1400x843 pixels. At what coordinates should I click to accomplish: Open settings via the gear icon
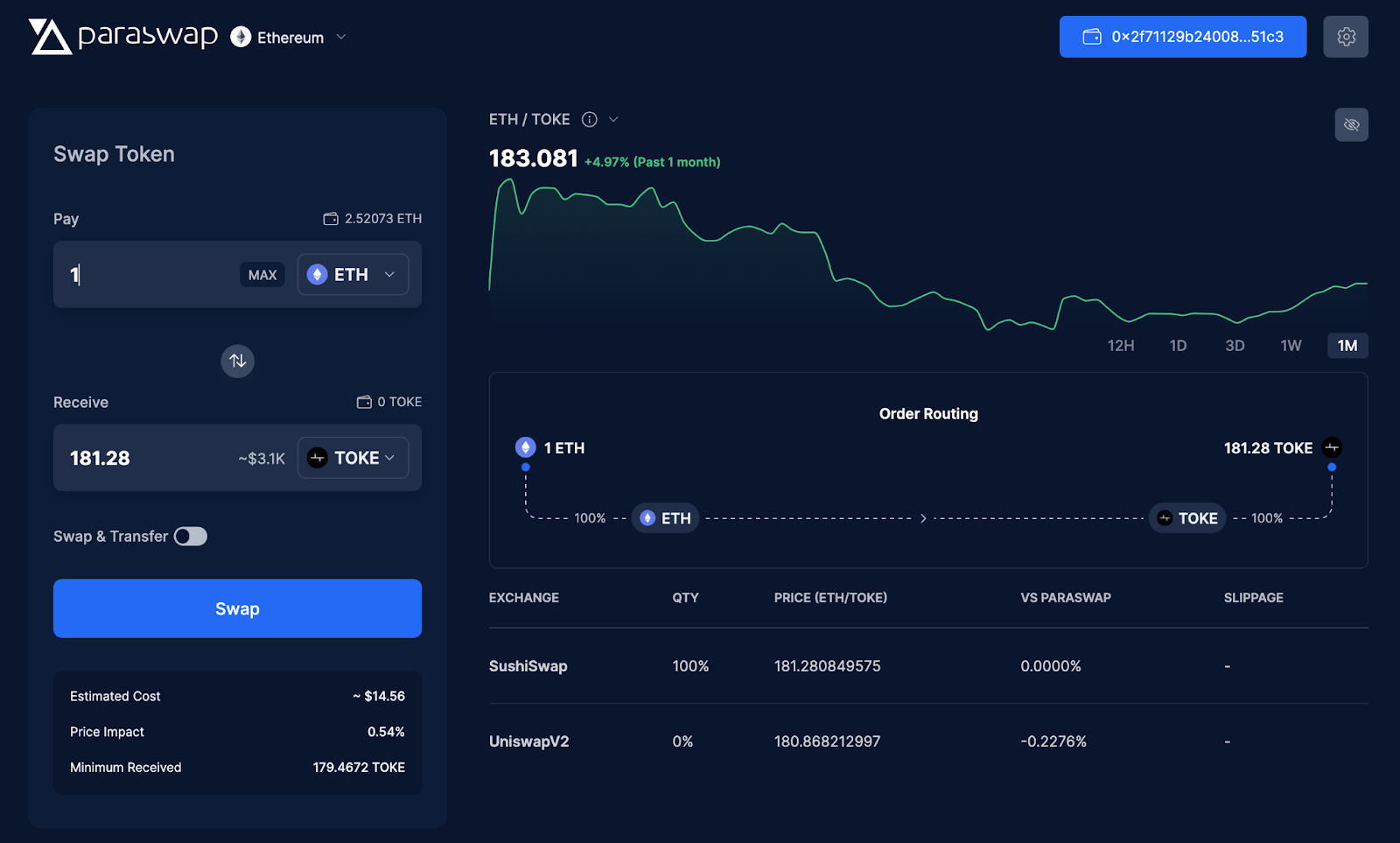click(1346, 37)
